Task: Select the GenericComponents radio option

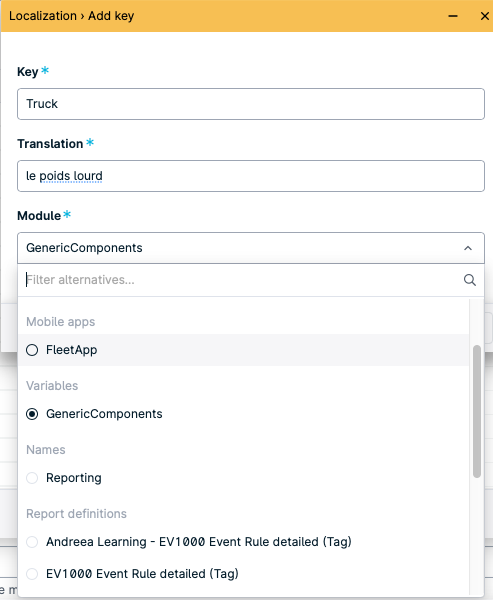Action: (x=32, y=414)
